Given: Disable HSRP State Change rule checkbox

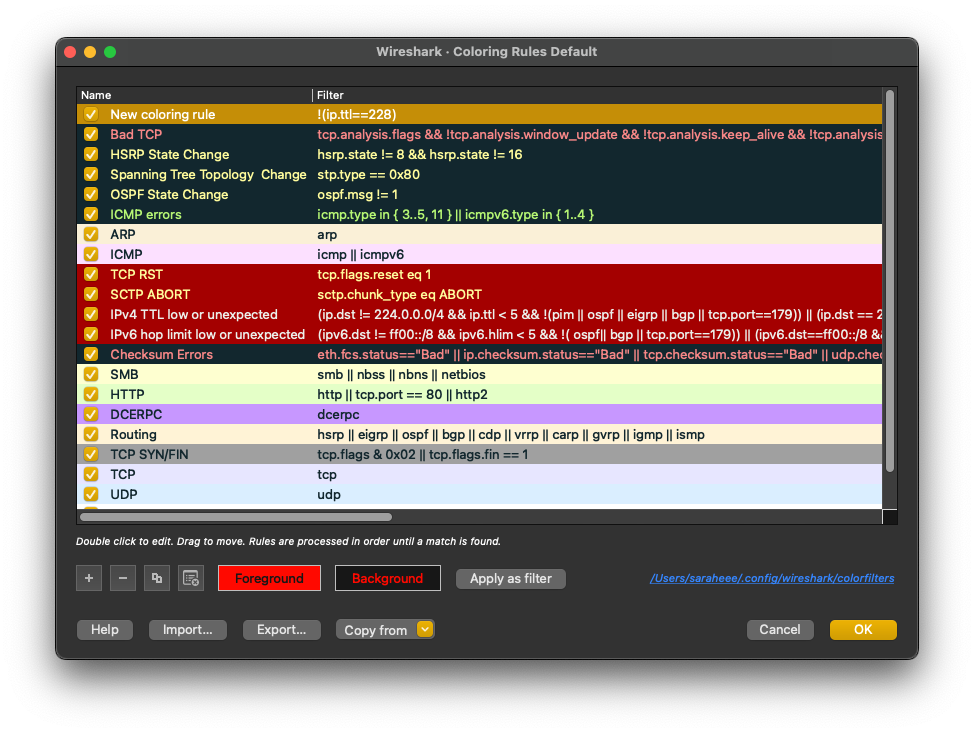Looking at the screenshot, I should tap(91, 154).
